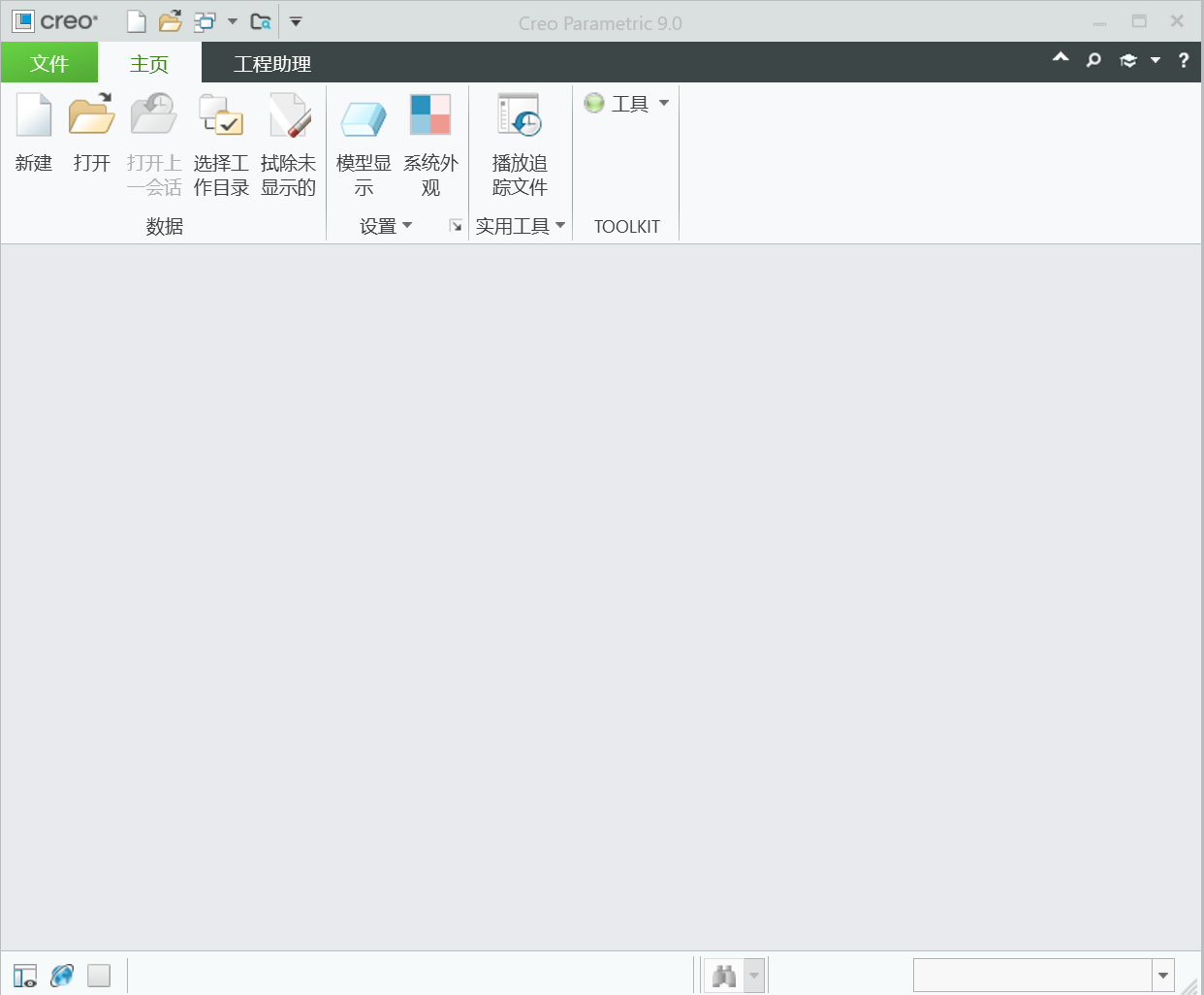Switch to the 工程助理 tab

(271, 64)
